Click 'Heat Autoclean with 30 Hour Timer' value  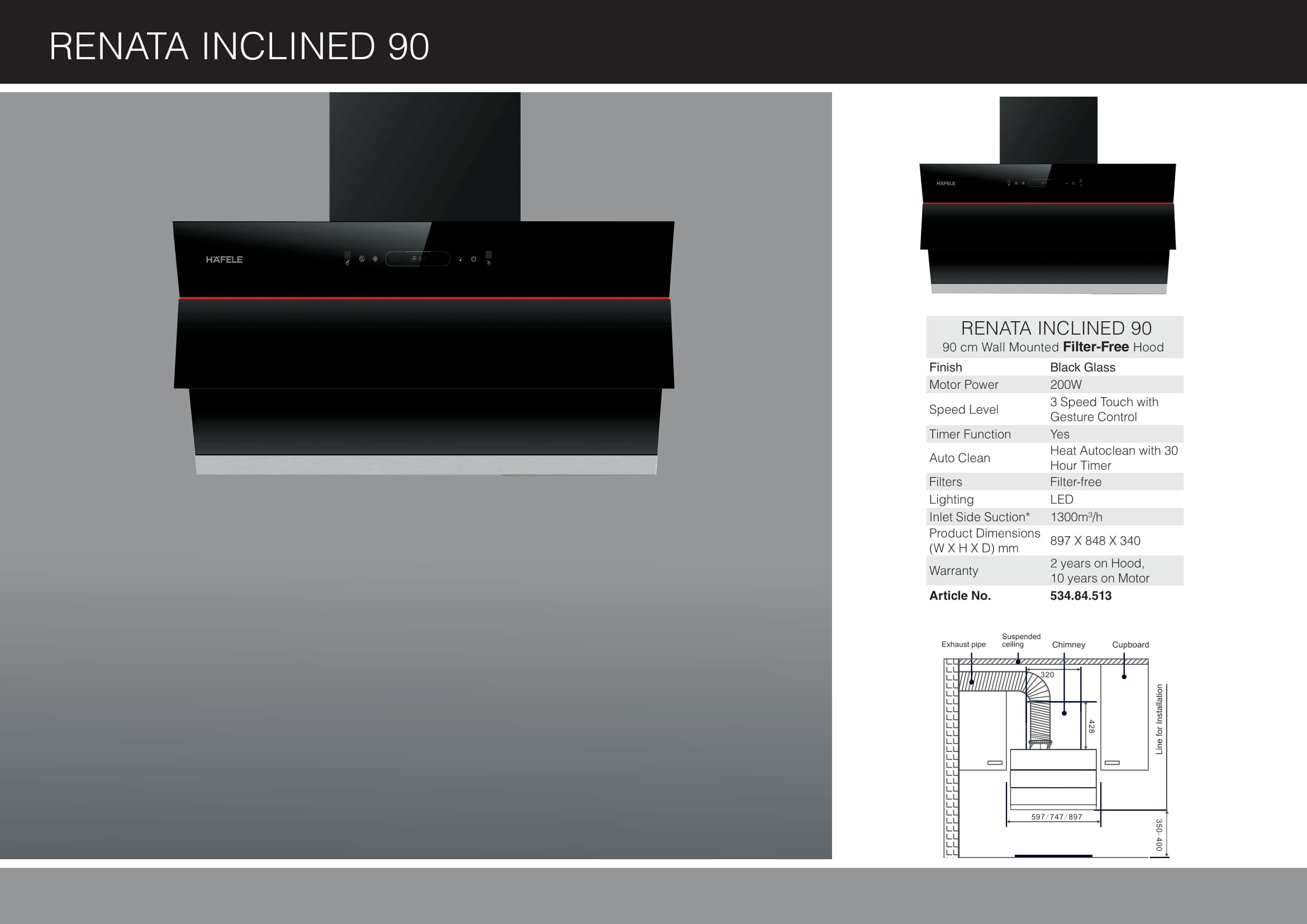1114,458
